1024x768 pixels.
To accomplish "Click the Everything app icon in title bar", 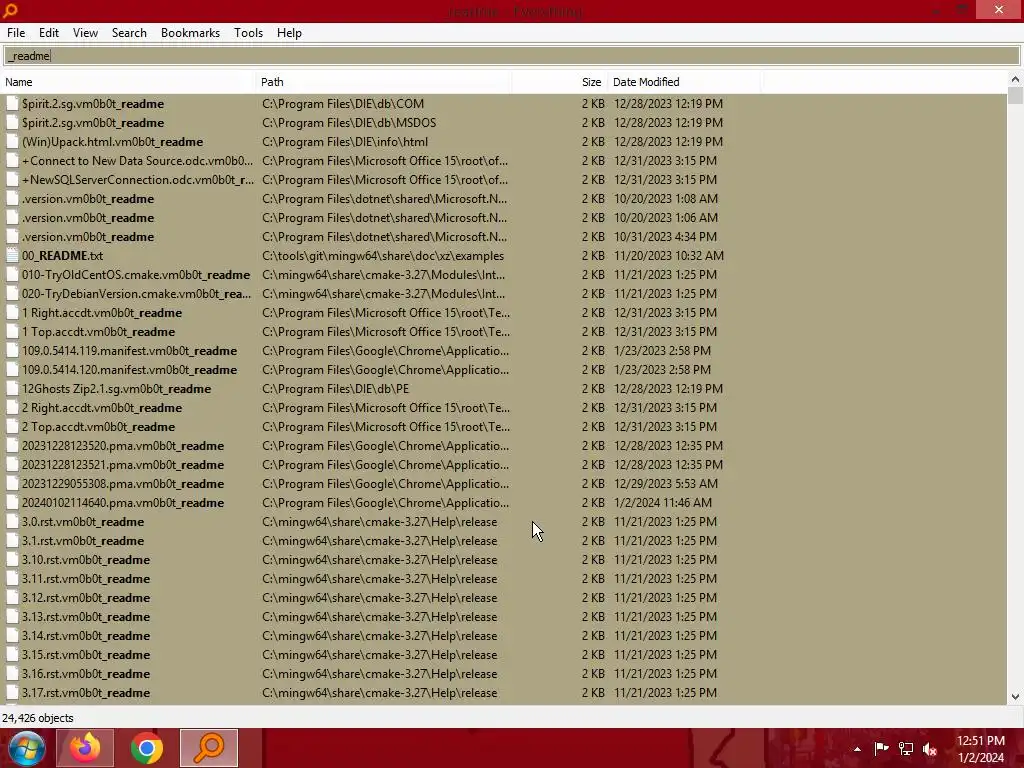I will click(x=10, y=10).
